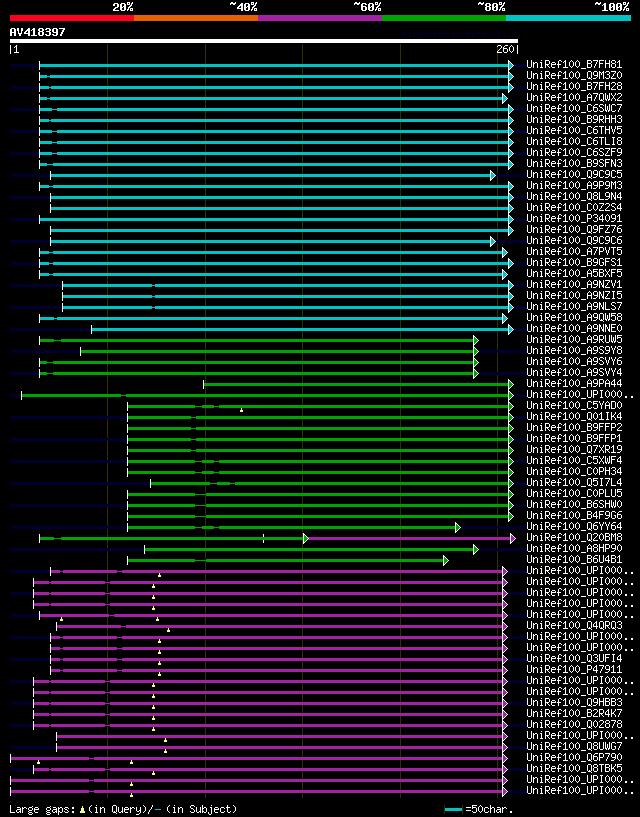The width and height of the screenshot is (640, 817).
Task: Click the cyan ~100% identity legend segment
Action: pos(569,18)
